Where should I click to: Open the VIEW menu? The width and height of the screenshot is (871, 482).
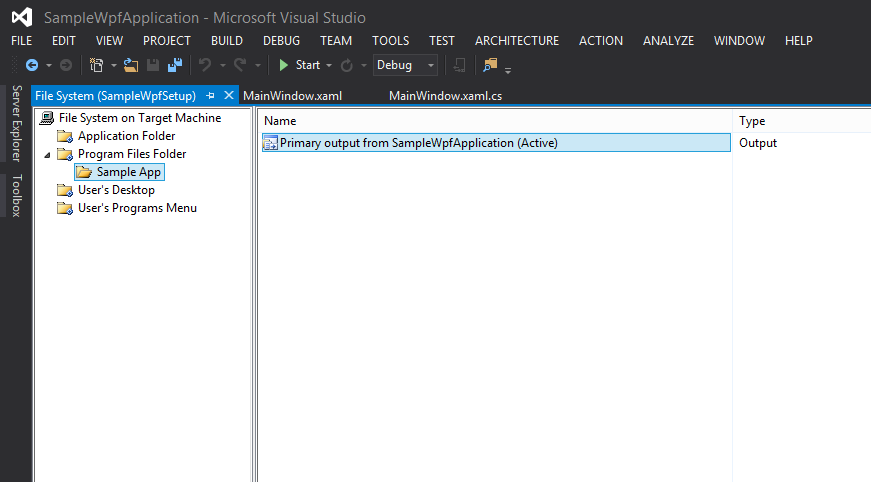pos(109,41)
